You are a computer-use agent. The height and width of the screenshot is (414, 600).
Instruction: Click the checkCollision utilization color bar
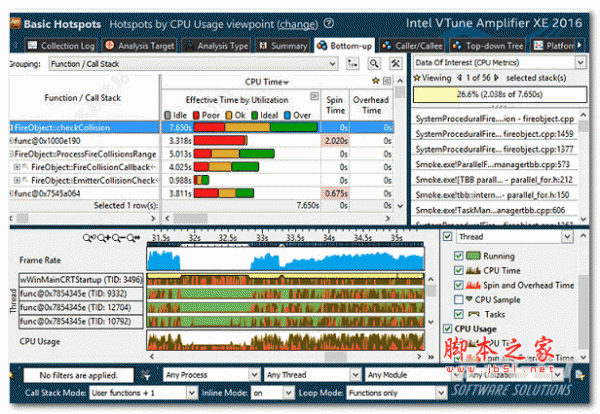coord(256,127)
